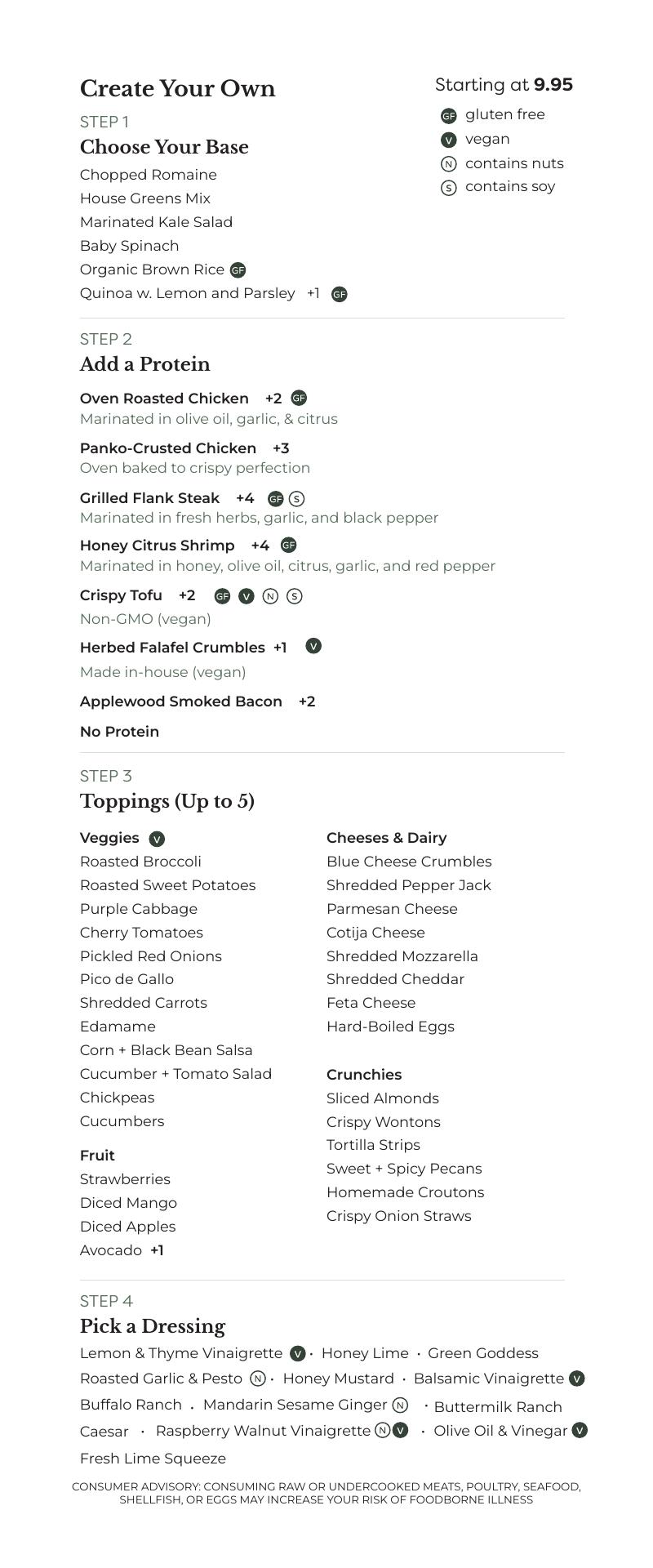653x1568 pixels.
Task: Click the nuts badge on the Crispy Tofu row
Action: (x=270, y=596)
